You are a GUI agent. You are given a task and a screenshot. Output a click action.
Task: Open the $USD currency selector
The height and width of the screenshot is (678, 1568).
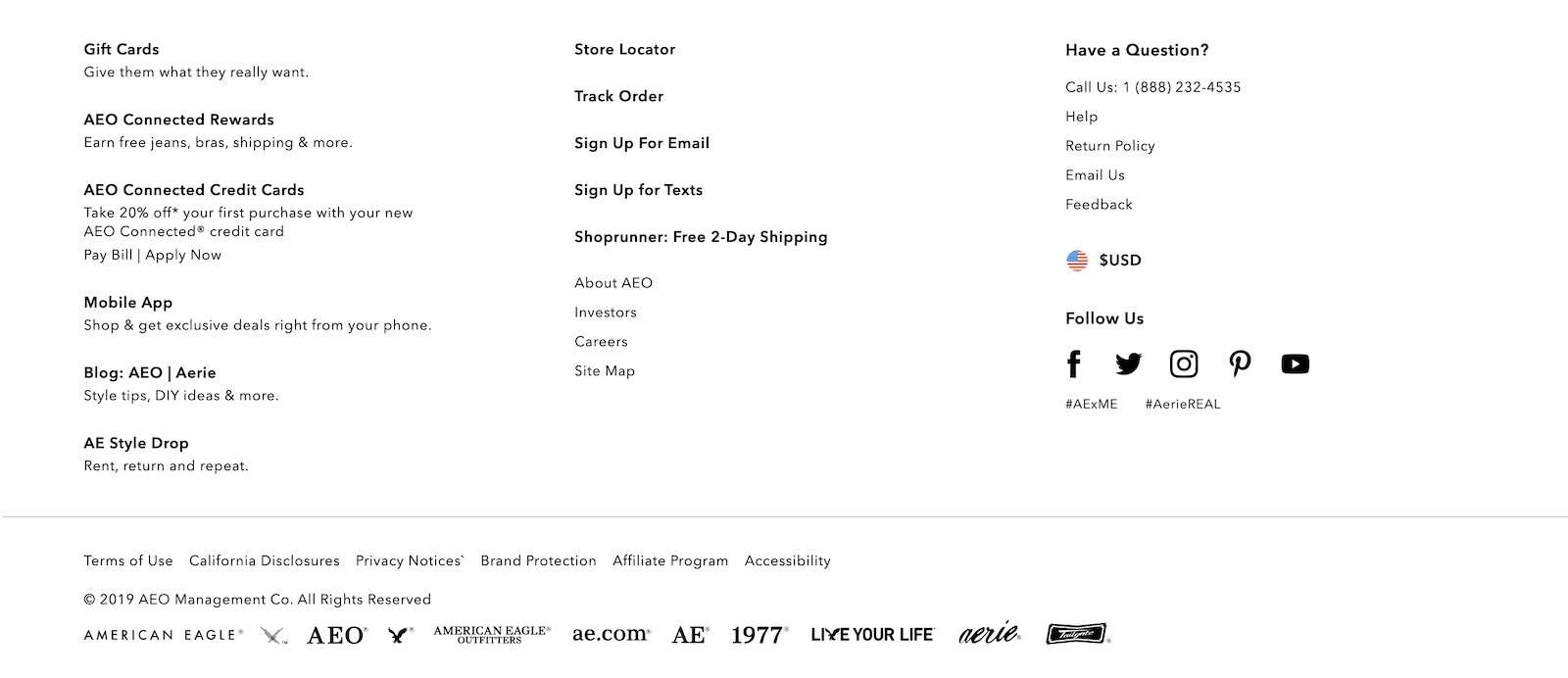click(x=1120, y=261)
